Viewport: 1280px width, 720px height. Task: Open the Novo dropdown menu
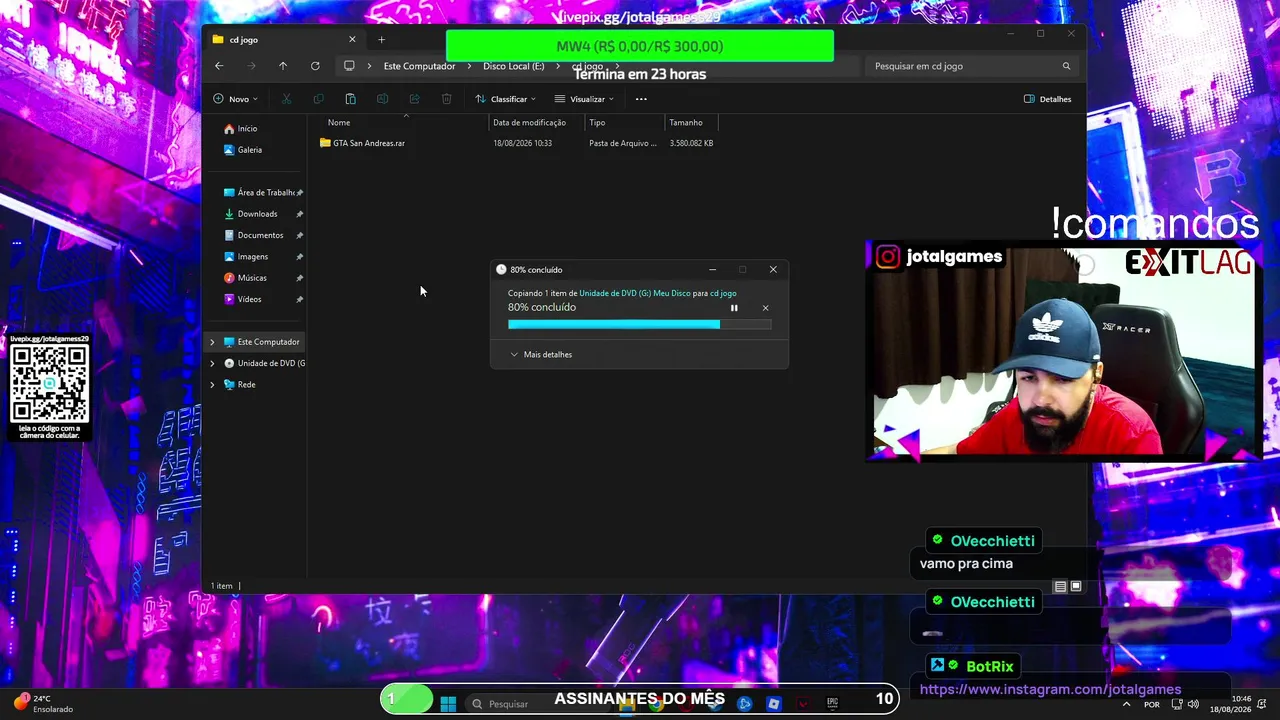coord(235,99)
